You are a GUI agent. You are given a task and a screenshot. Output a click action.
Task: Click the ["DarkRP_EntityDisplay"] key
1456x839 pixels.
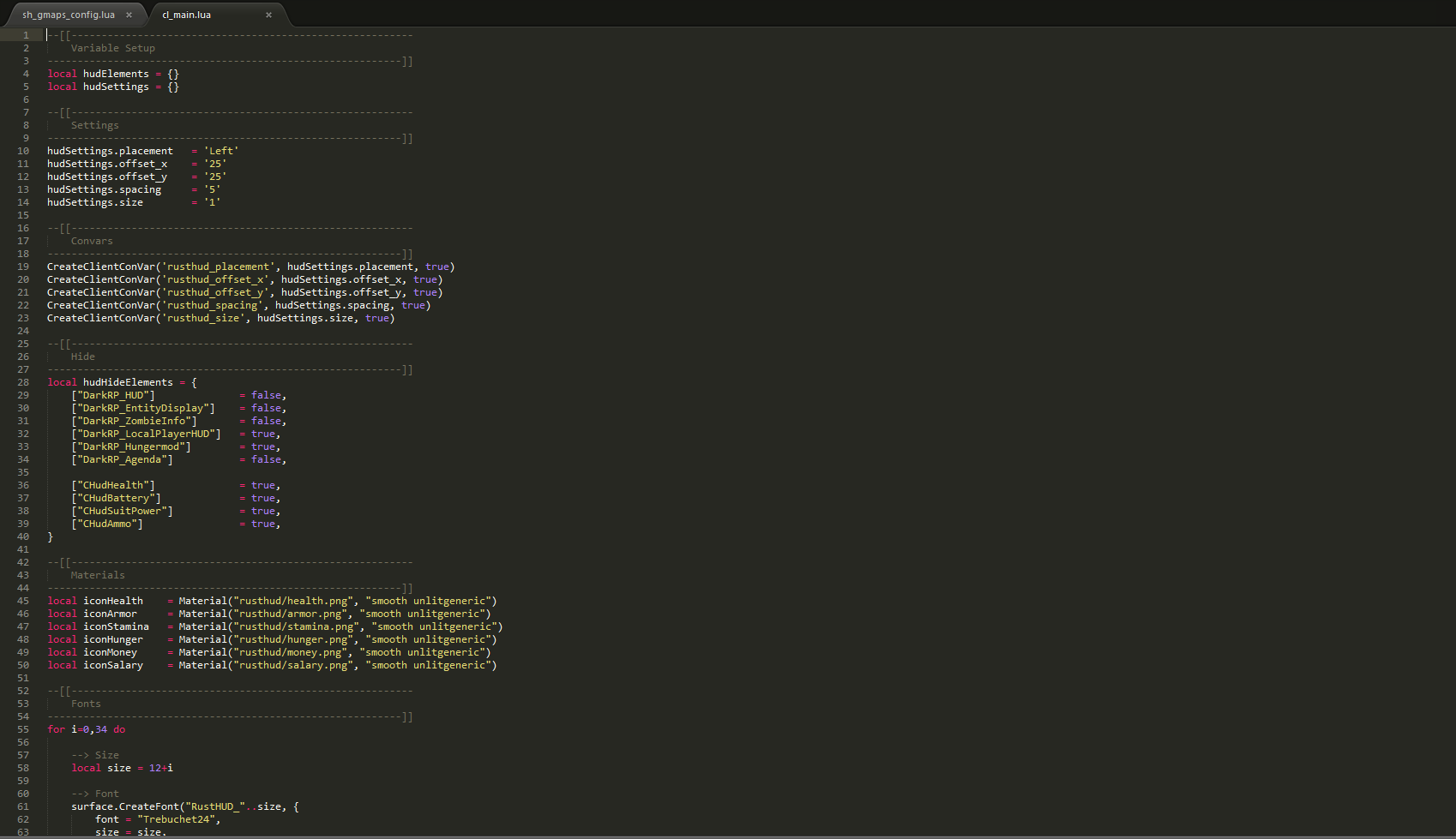(x=143, y=408)
